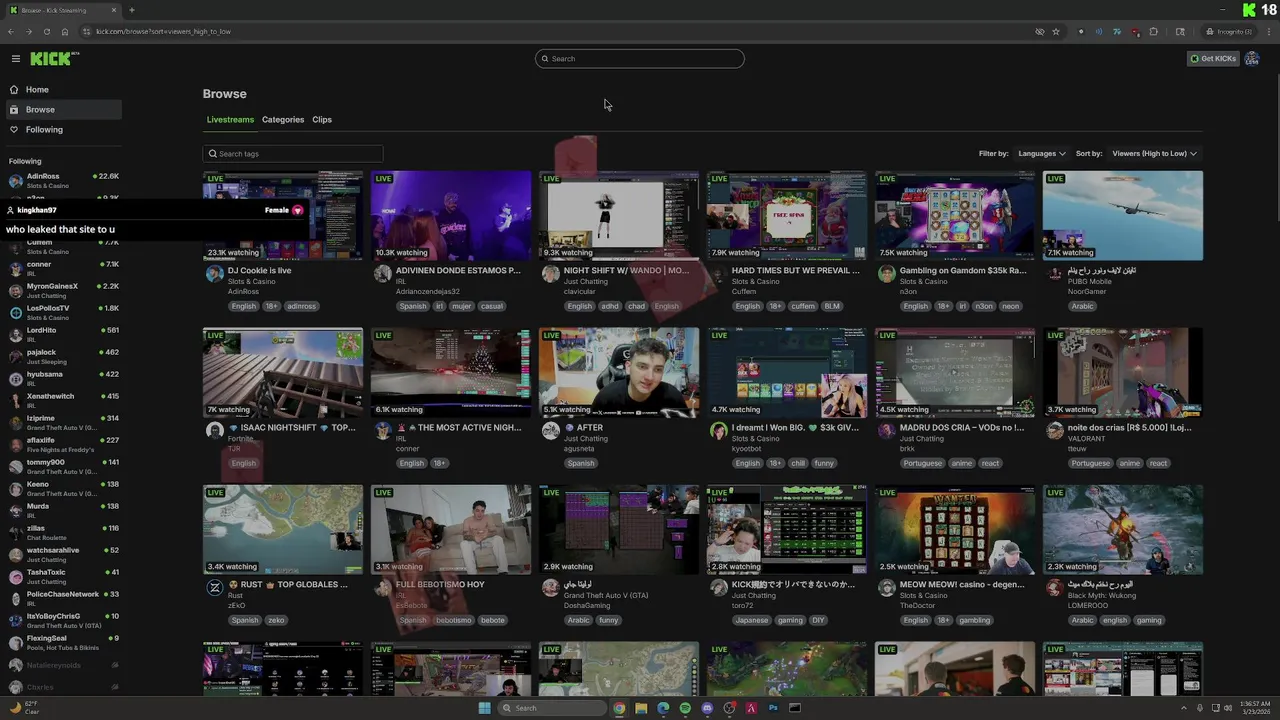
Task: Click the Windows taskbar Search box
Action: coord(553,708)
